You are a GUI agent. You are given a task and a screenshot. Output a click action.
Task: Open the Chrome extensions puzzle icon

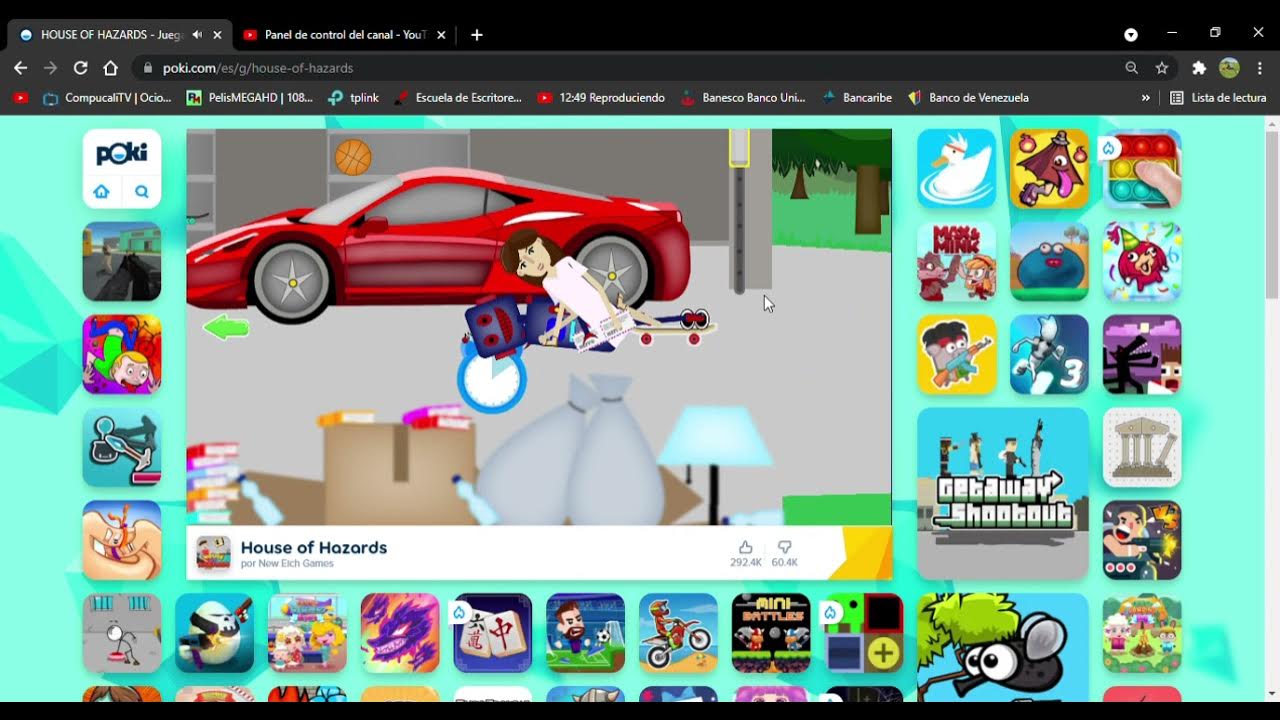[1199, 68]
